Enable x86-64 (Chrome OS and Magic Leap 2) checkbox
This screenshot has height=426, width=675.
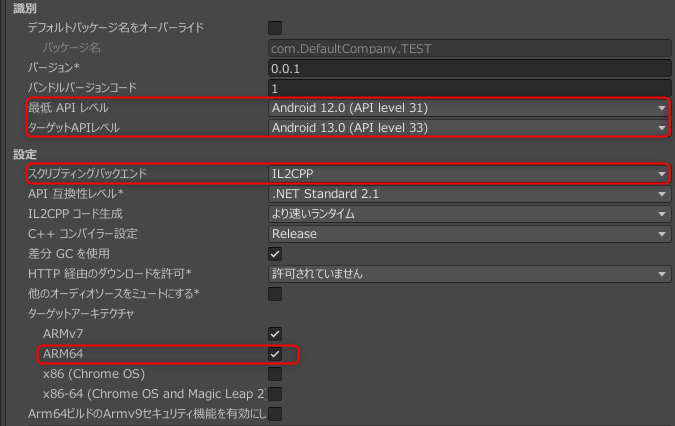(275, 394)
